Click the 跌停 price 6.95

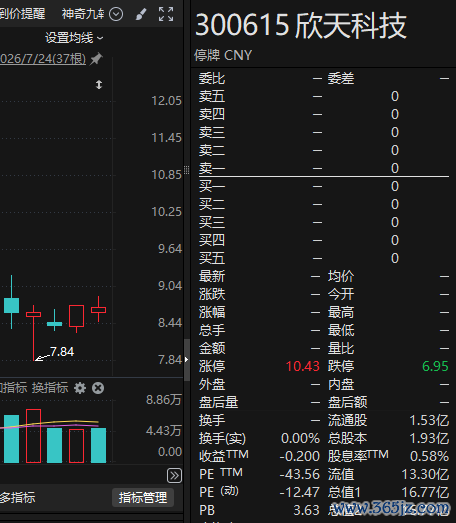click(x=435, y=366)
